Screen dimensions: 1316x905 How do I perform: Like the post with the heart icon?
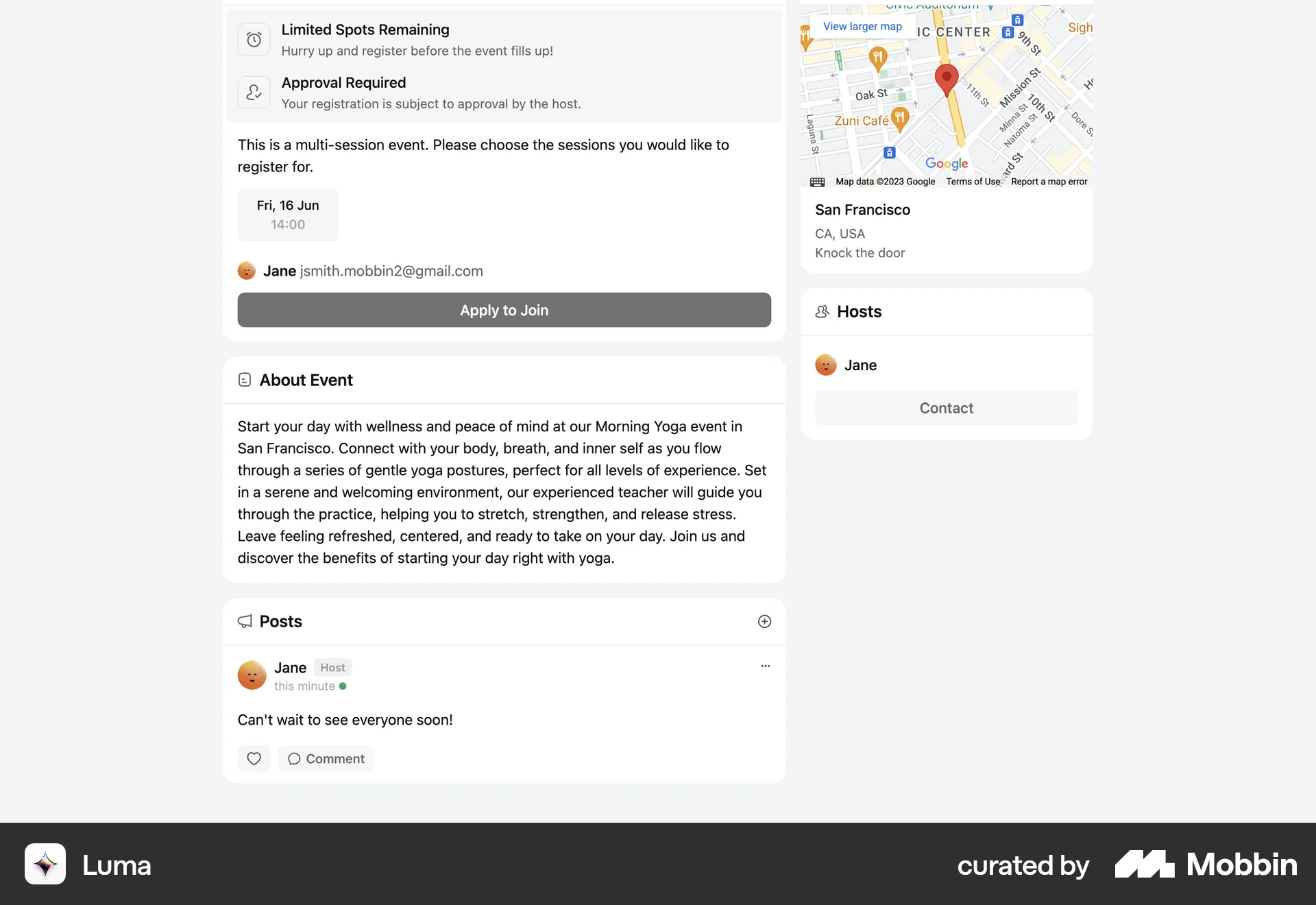254,758
